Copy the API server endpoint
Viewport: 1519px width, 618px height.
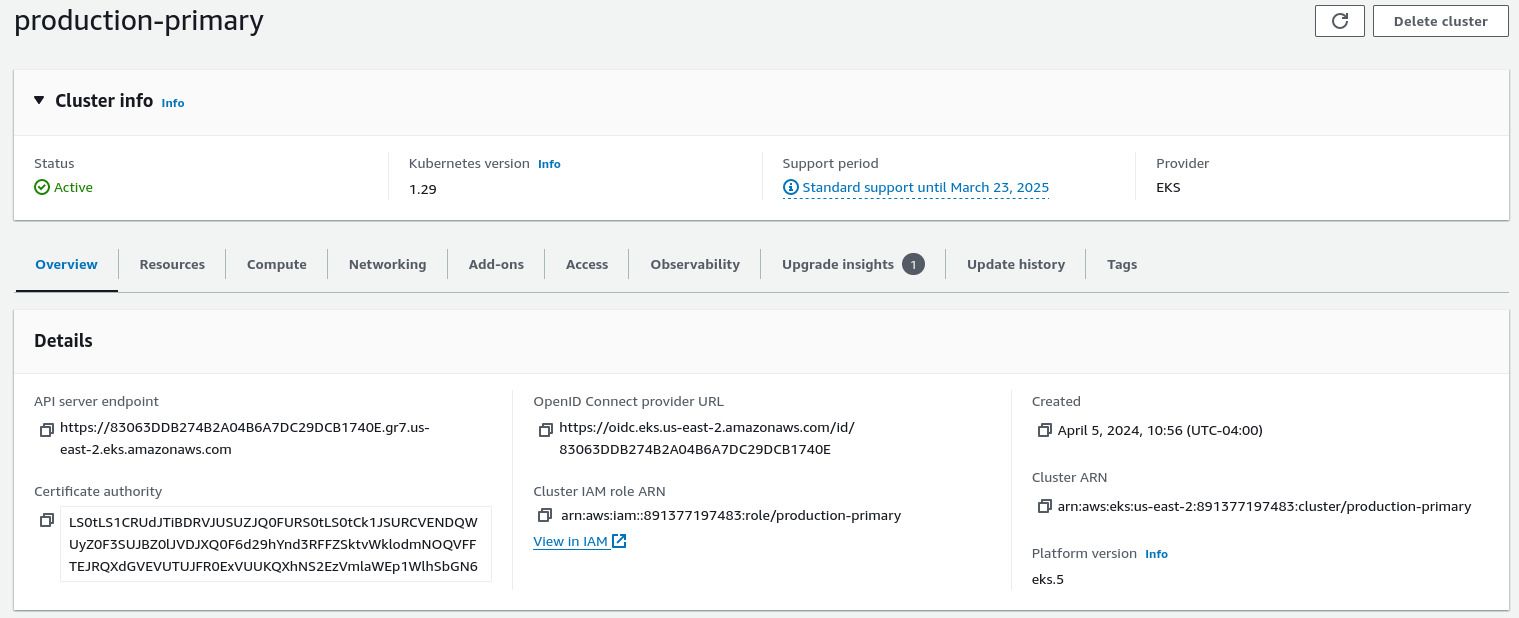point(46,430)
